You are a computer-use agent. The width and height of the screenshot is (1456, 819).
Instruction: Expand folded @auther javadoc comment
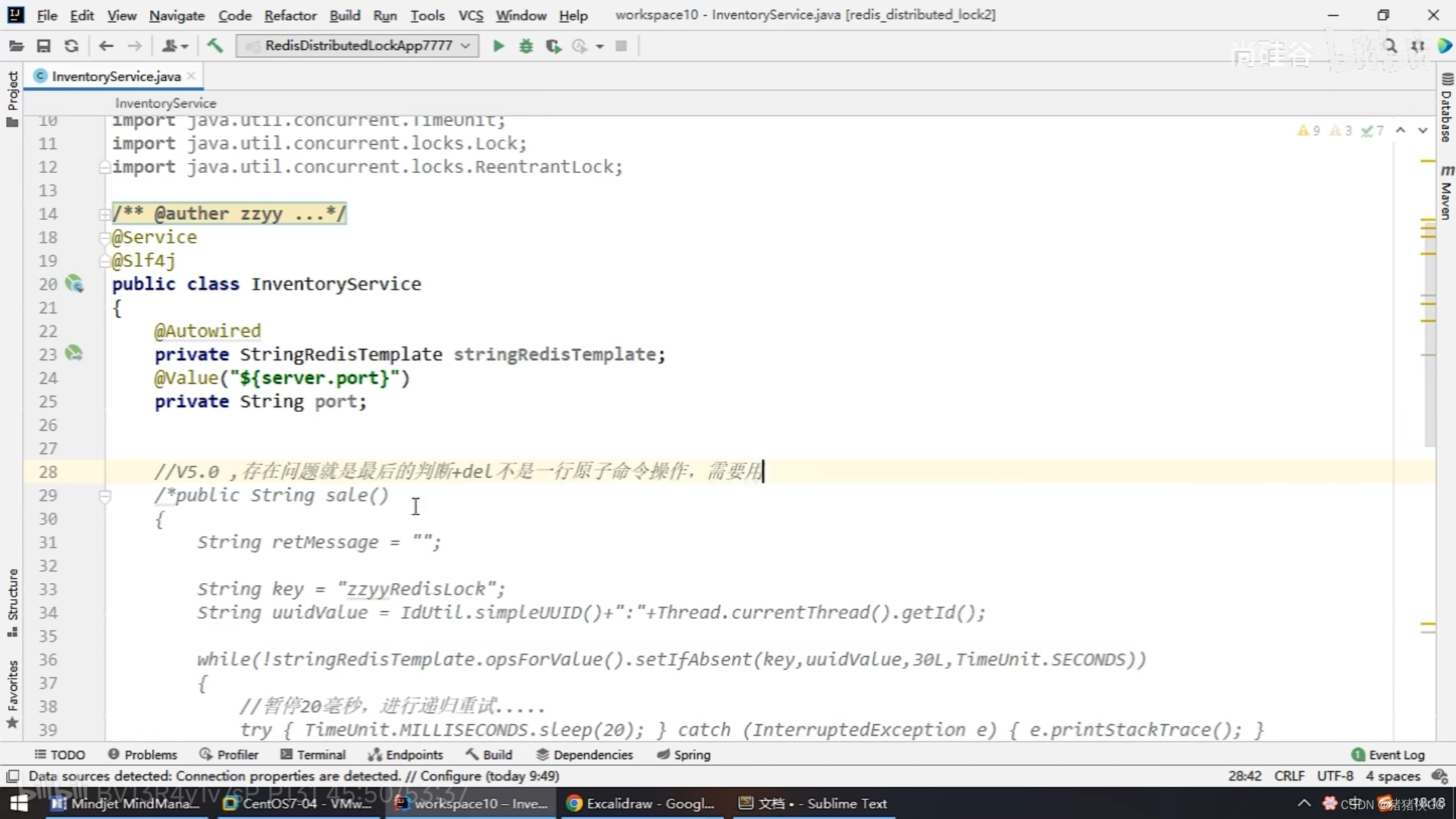(105, 215)
